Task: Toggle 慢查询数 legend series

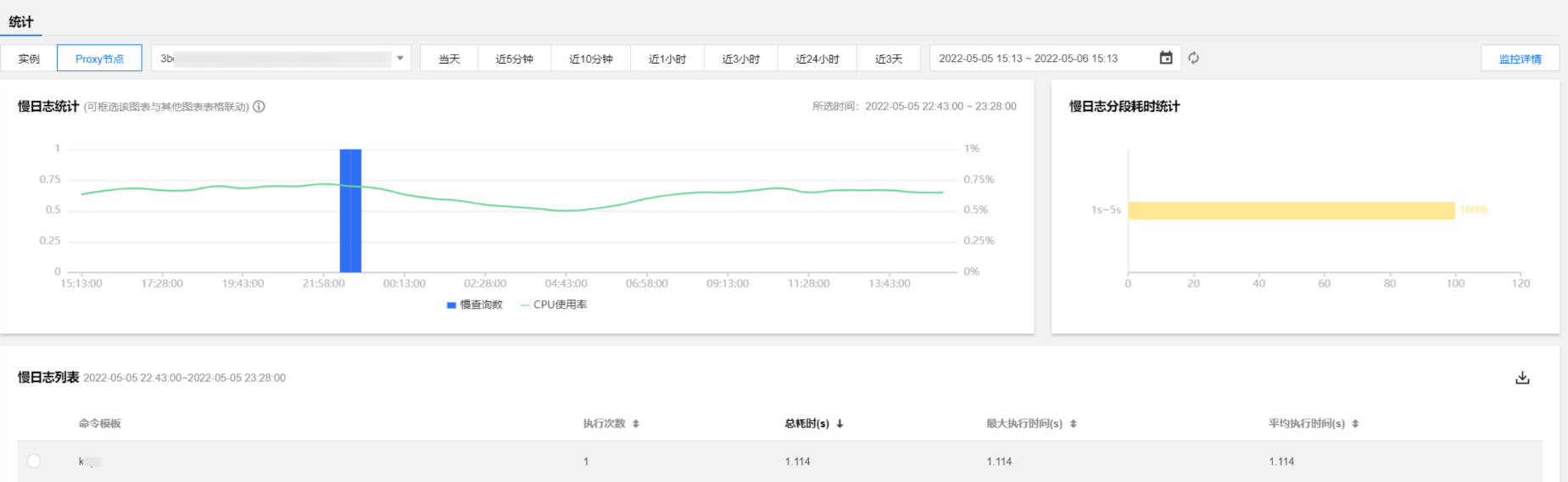Action: click(475, 305)
